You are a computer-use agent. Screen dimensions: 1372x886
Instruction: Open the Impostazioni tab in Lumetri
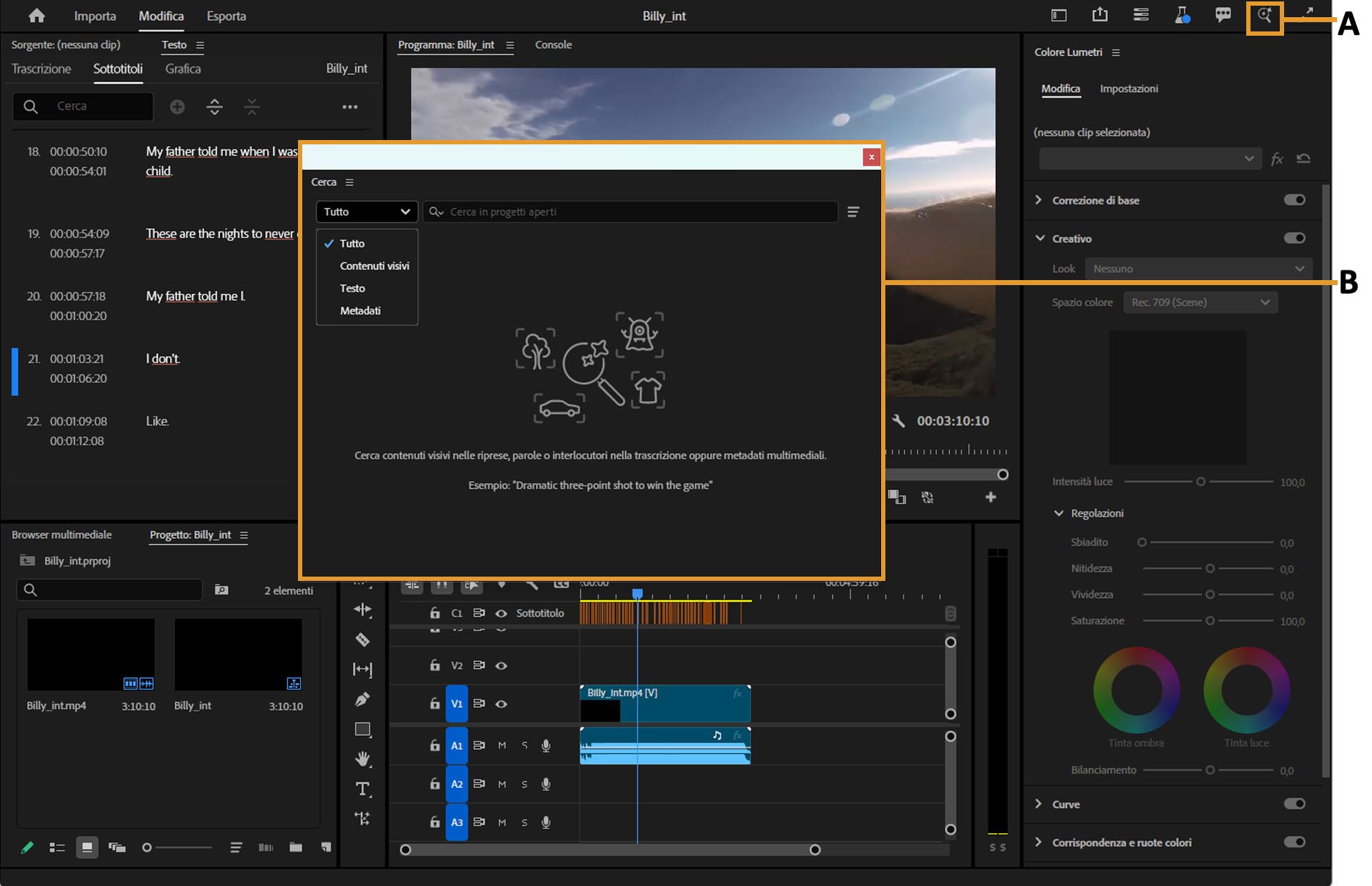tap(1128, 89)
